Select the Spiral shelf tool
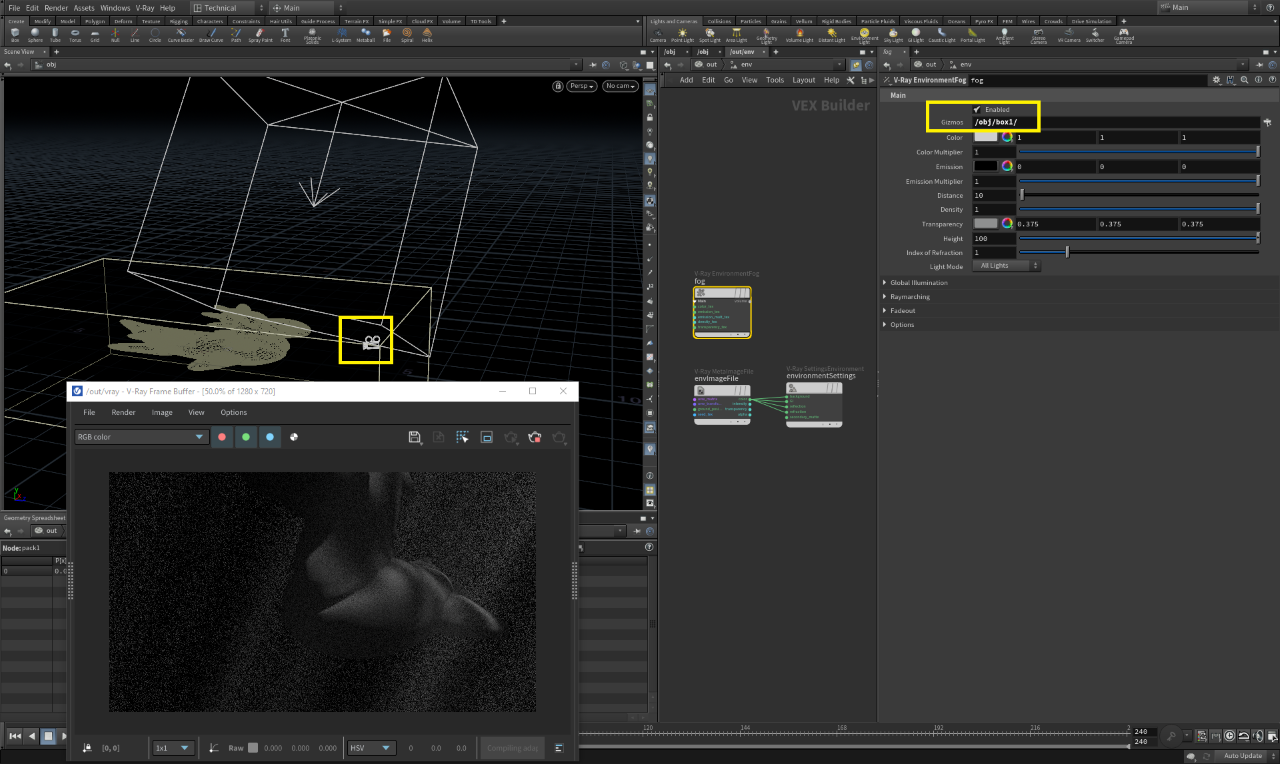The image size is (1280, 764). 407,35
